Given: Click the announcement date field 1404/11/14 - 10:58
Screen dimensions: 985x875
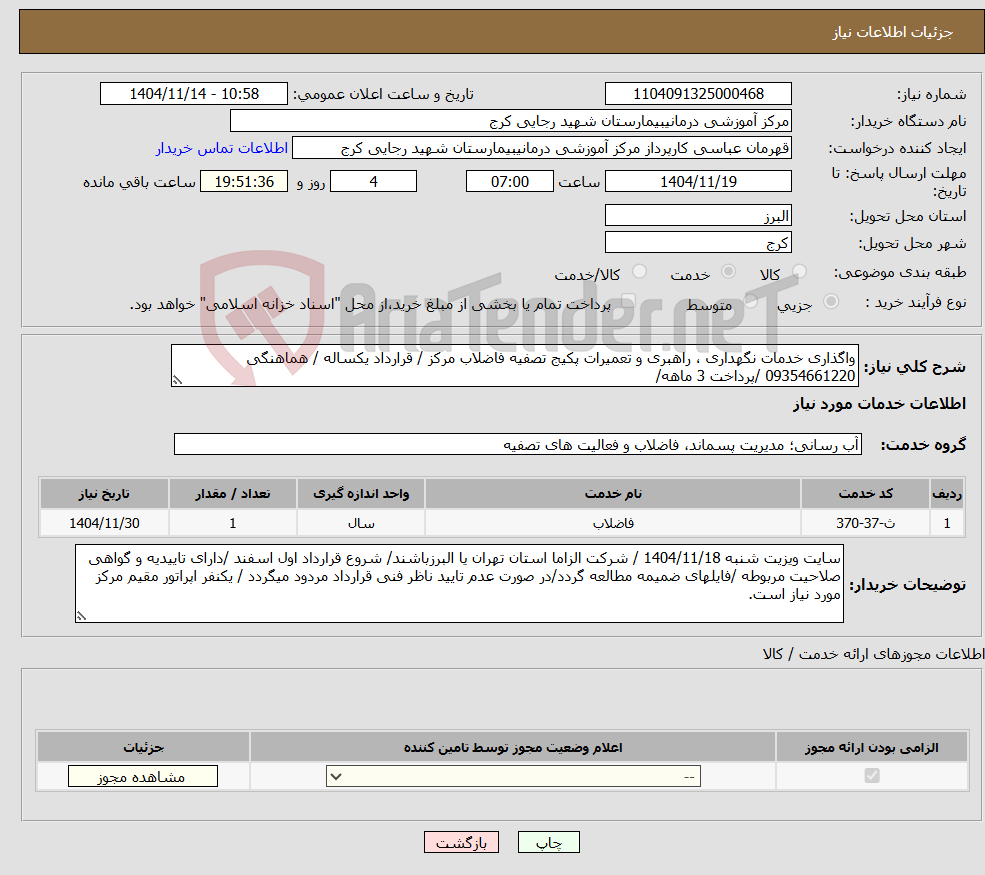Looking at the screenshot, I should coord(193,94).
